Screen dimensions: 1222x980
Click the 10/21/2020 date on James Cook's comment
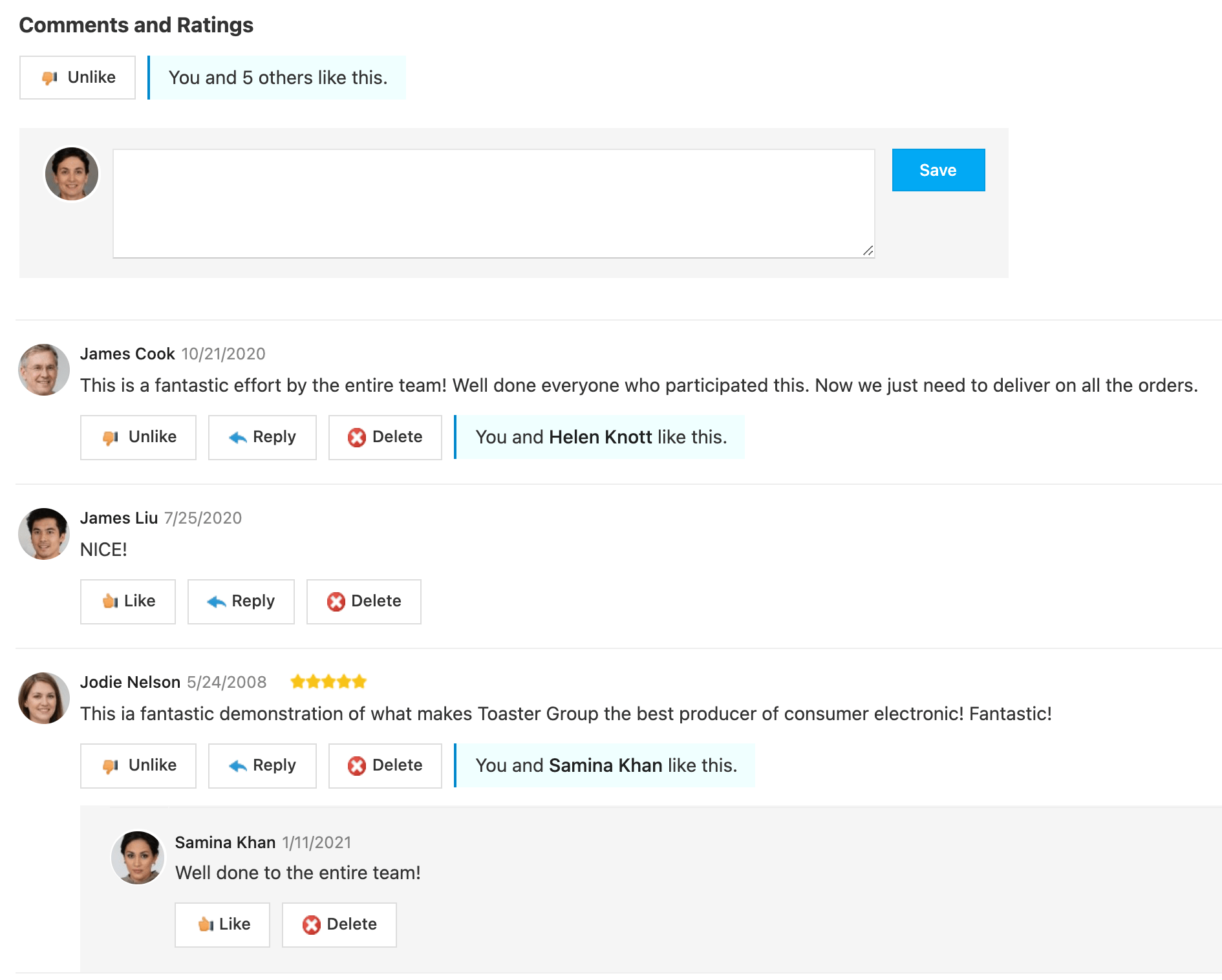(224, 354)
